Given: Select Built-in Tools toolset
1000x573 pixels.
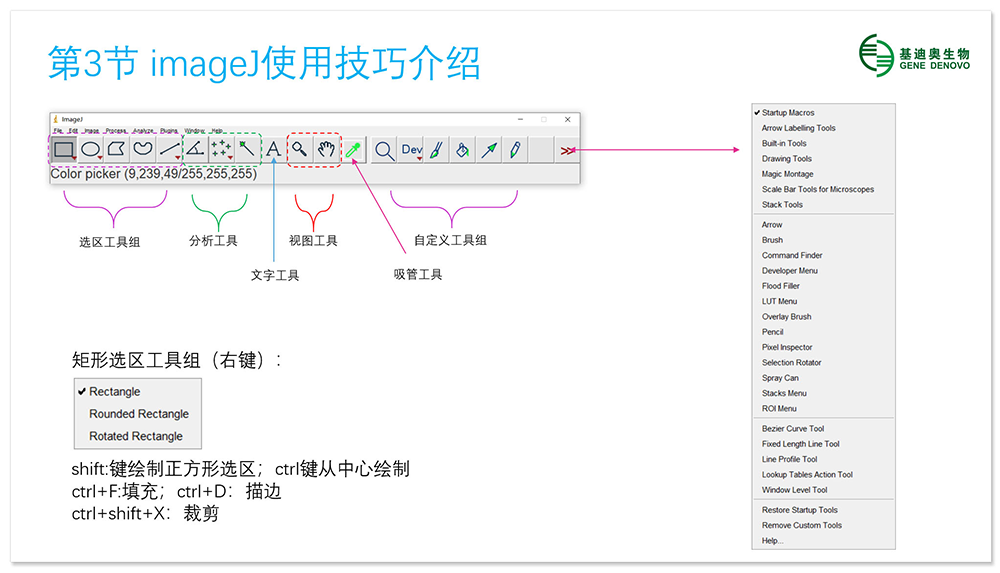Looking at the screenshot, I should pyautogui.click(x=823, y=143).
